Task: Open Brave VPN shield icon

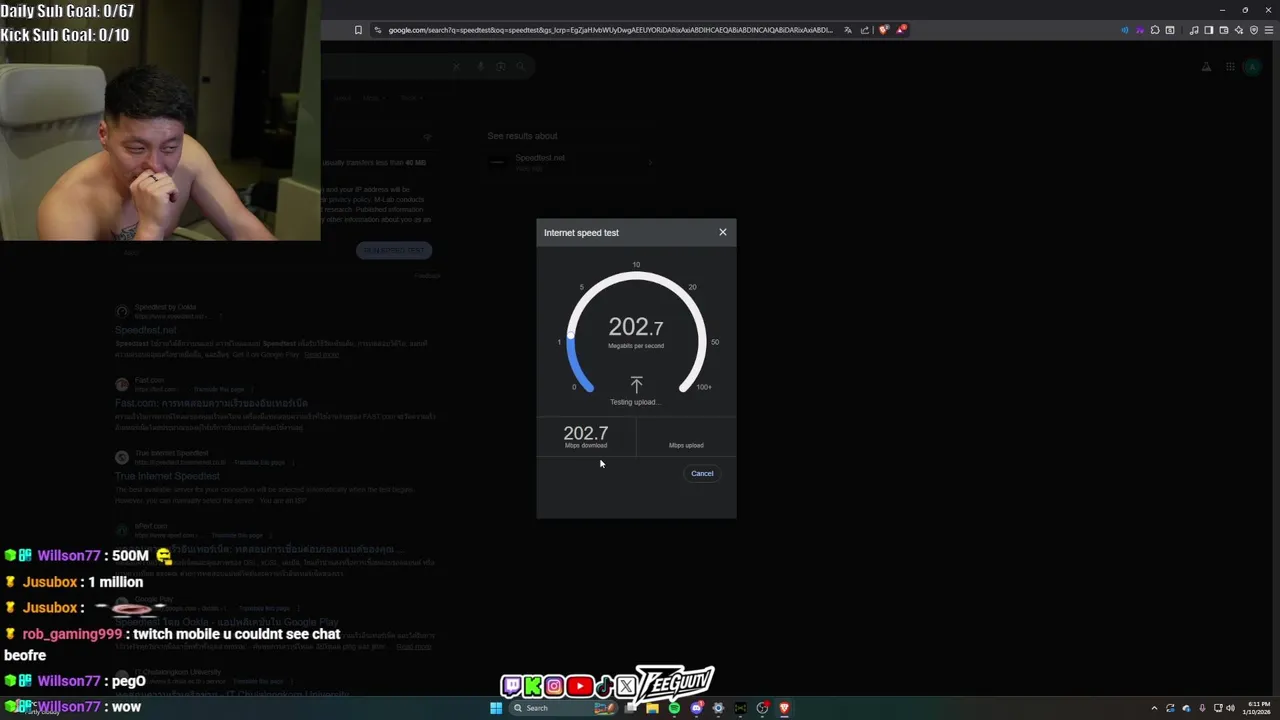Action: point(1254,30)
